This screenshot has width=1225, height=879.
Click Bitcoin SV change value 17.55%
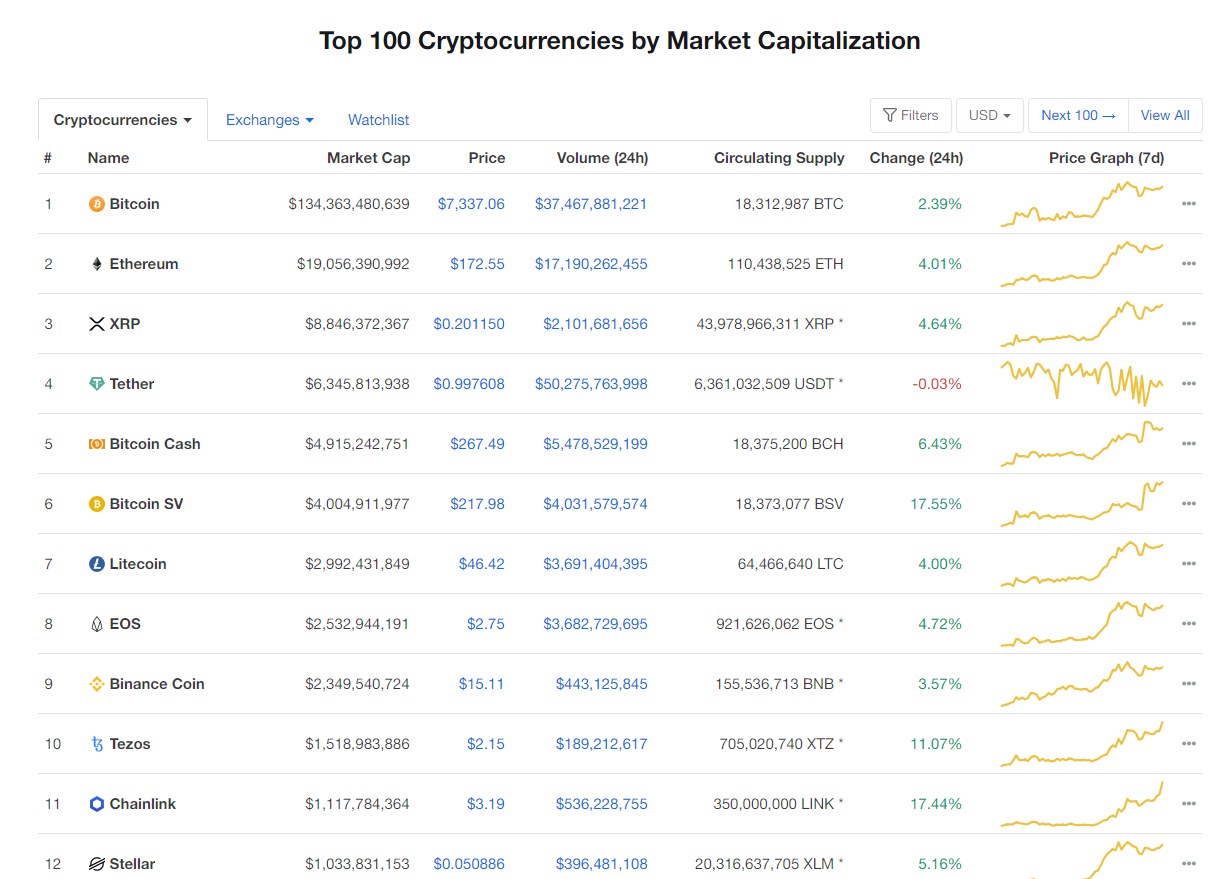coord(936,504)
